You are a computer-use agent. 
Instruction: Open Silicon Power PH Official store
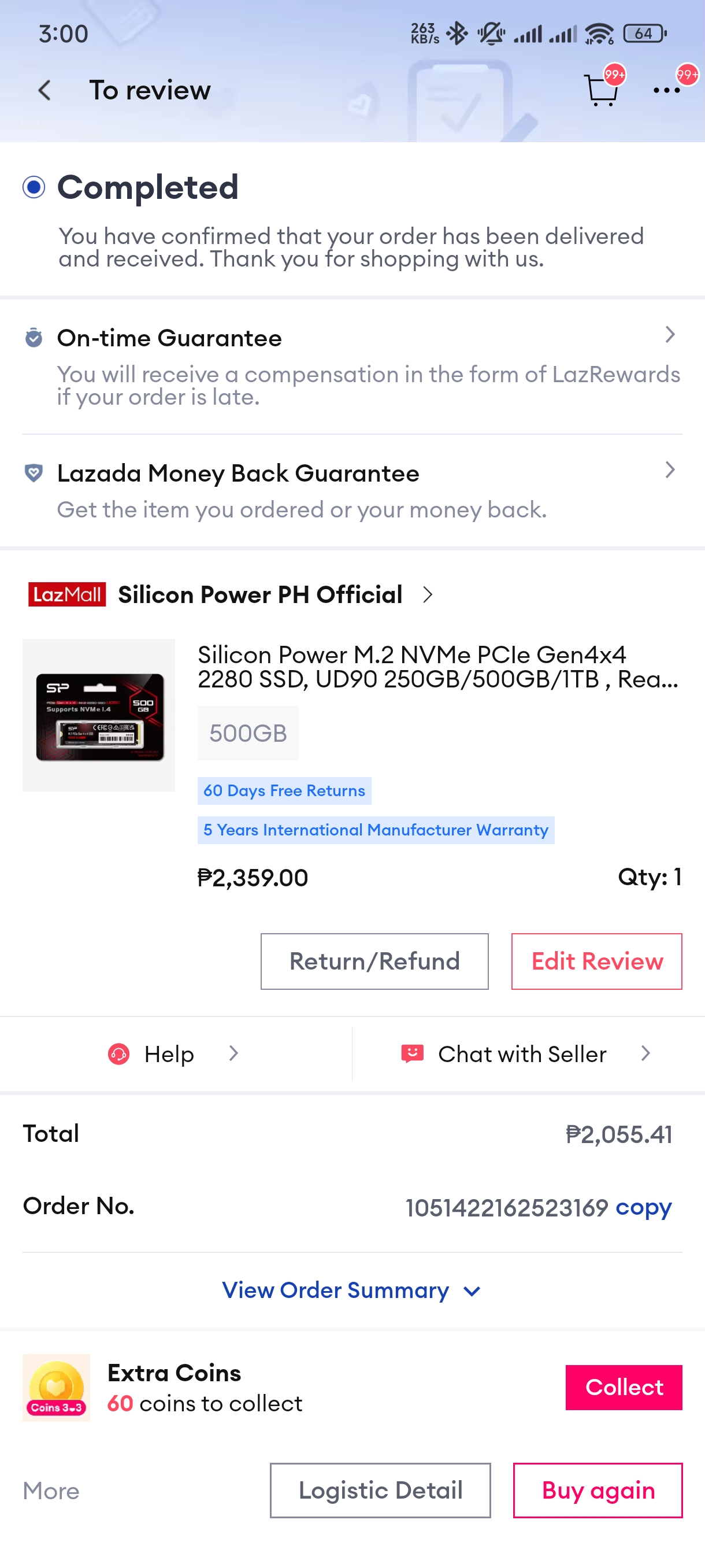[x=261, y=595]
